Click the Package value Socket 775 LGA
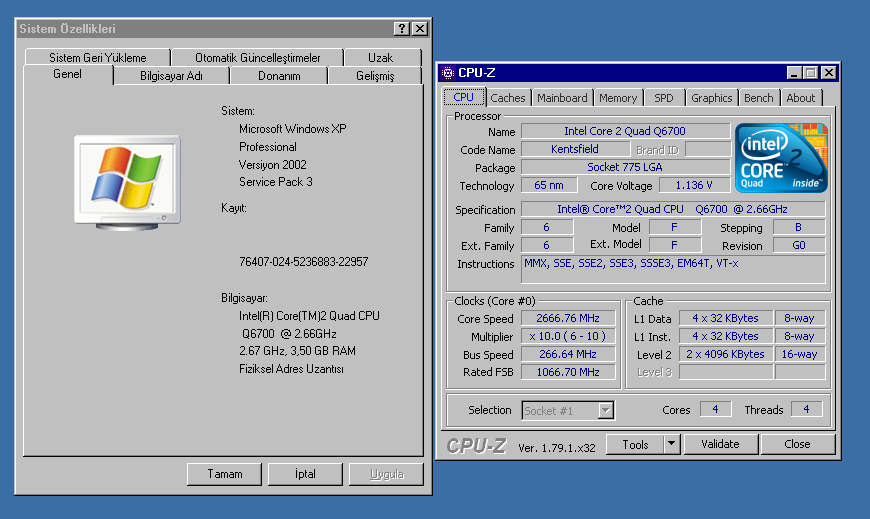 point(625,167)
